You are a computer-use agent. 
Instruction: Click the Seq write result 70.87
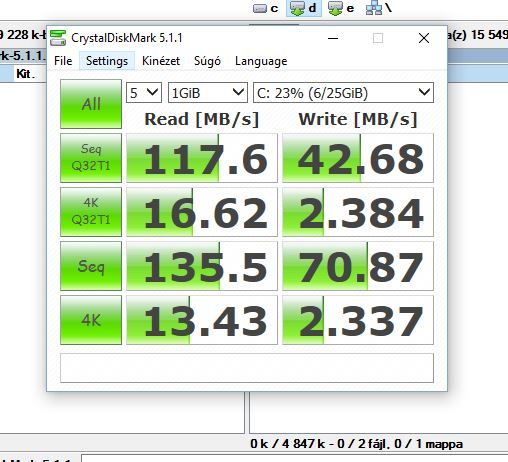358,266
